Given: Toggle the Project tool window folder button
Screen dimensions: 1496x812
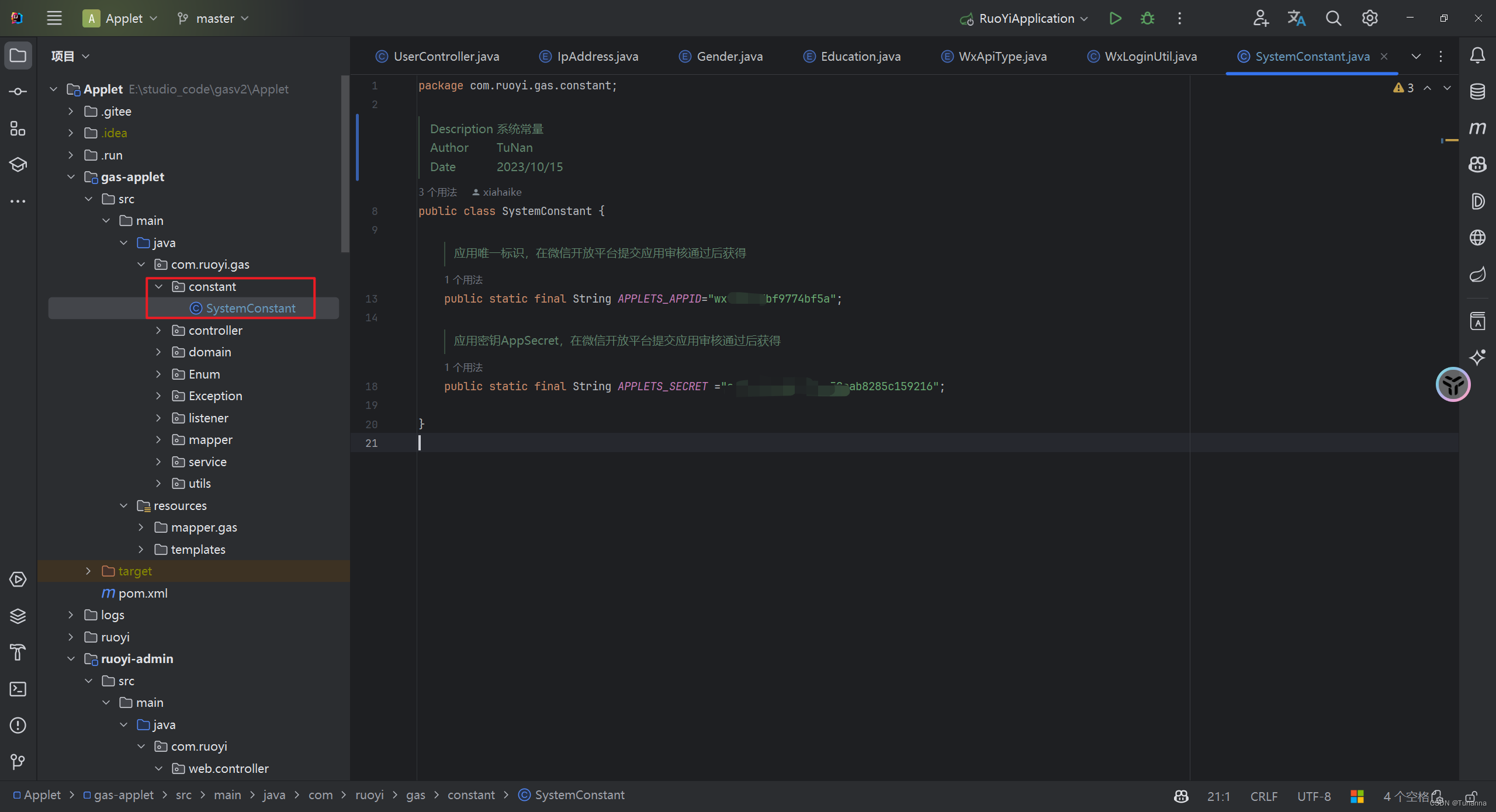Looking at the screenshot, I should (18, 55).
